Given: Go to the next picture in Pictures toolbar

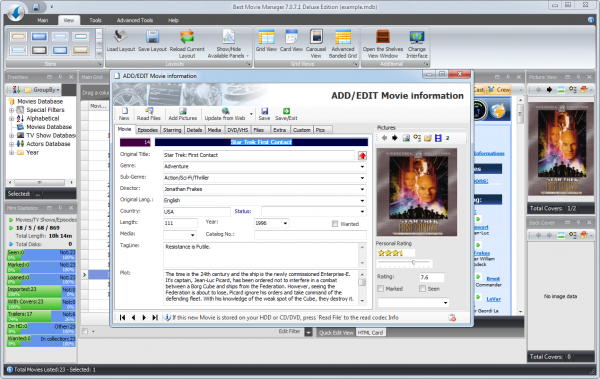Looking at the screenshot, I should [395, 138].
